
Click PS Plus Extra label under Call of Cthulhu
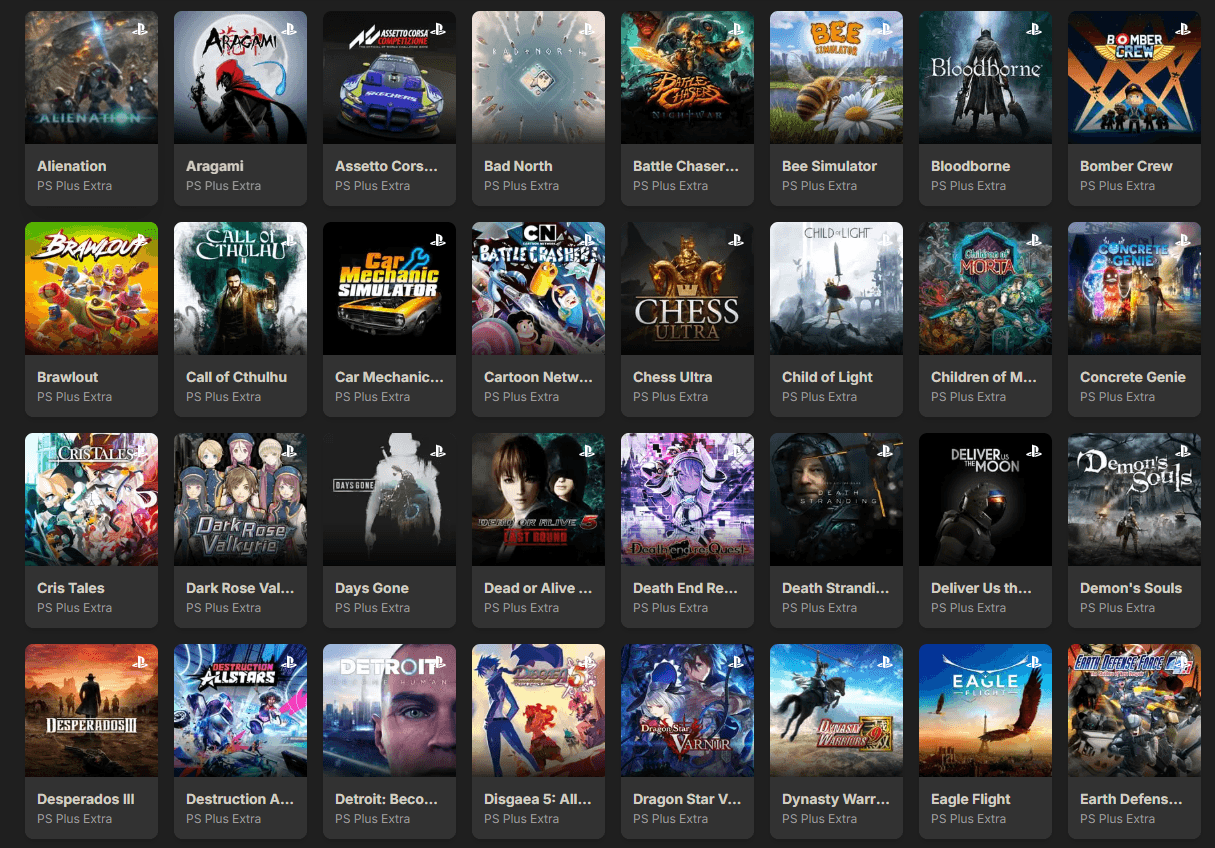223,397
